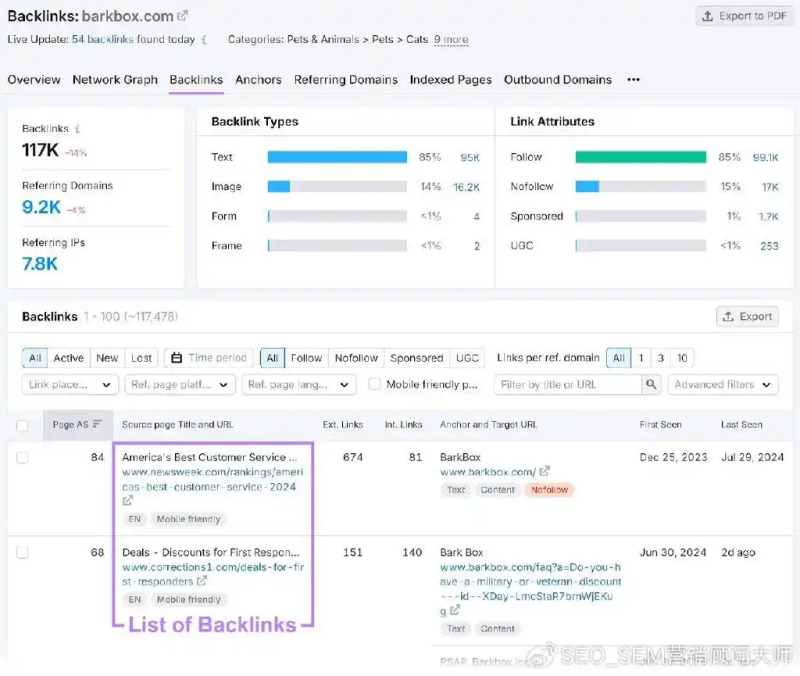Expand the Advanced filters dropdown
The width and height of the screenshot is (800, 676).
point(724,384)
